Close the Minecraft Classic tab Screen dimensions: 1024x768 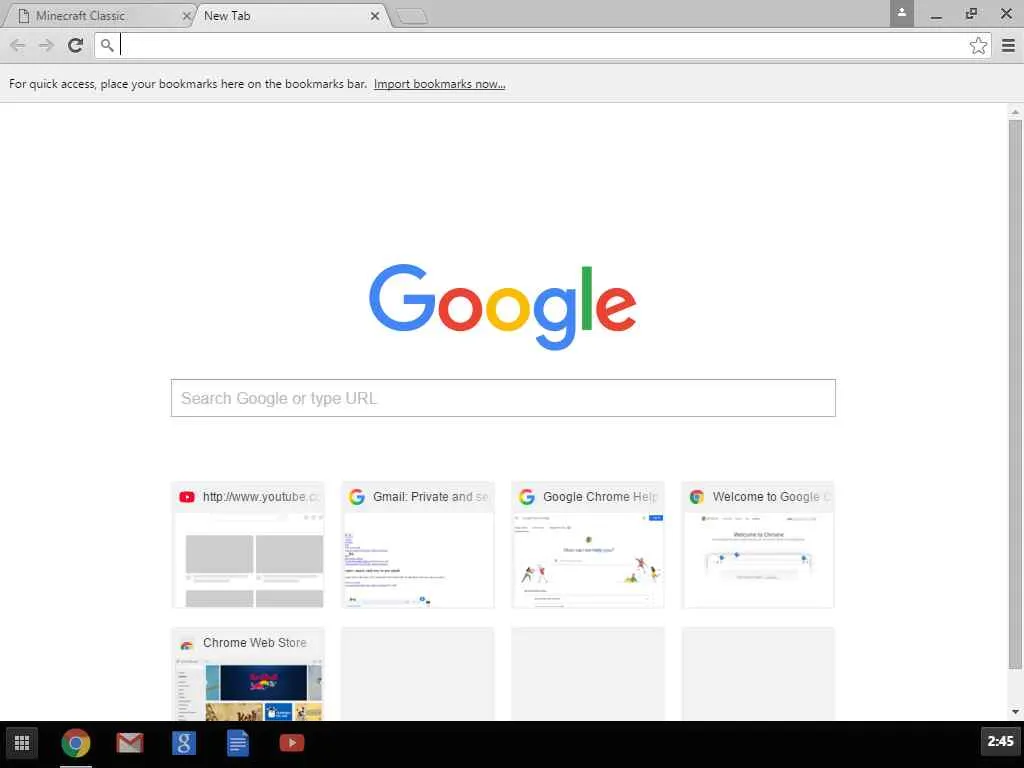pos(185,16)
